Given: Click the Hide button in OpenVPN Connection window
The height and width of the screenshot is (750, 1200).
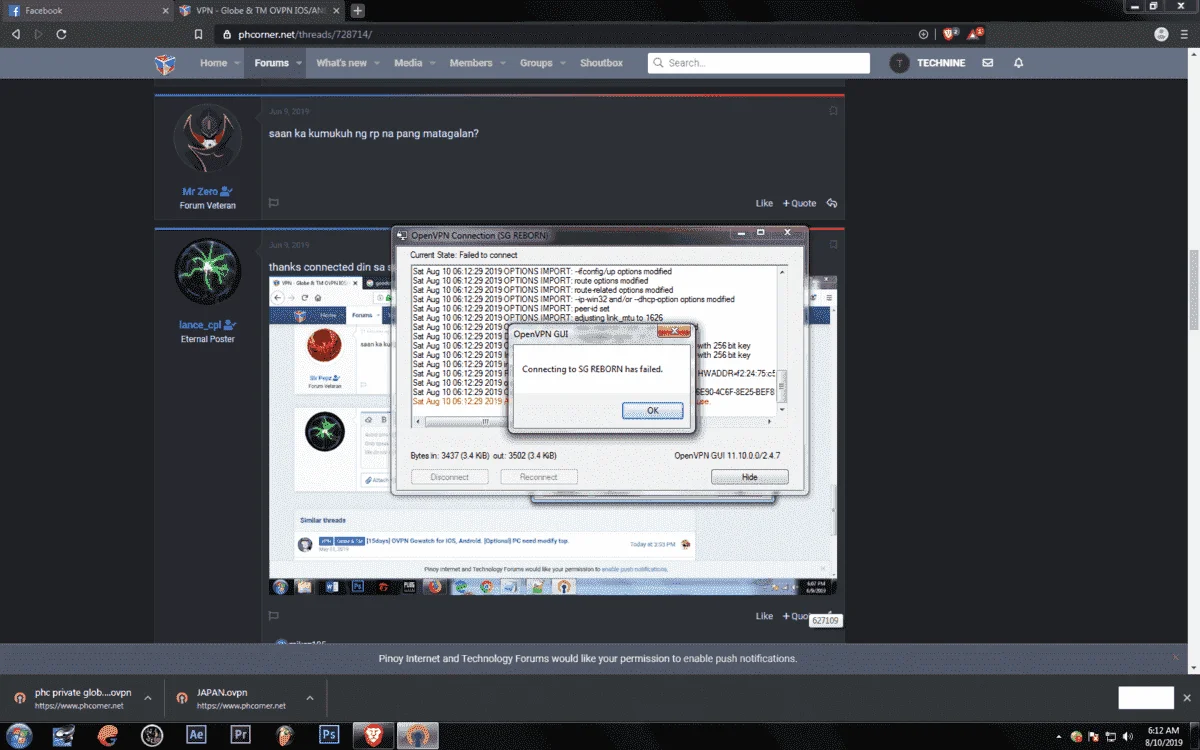Looking at the screenshot, I should [749, 477].
